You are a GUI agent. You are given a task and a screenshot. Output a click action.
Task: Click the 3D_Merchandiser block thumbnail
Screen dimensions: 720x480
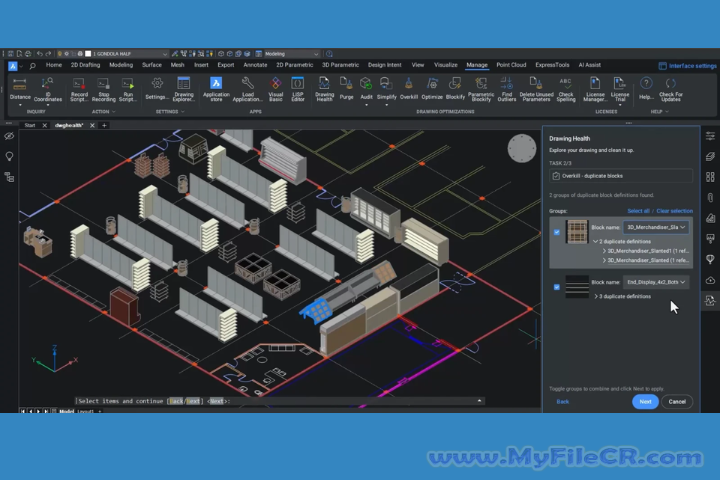[577, 232]
